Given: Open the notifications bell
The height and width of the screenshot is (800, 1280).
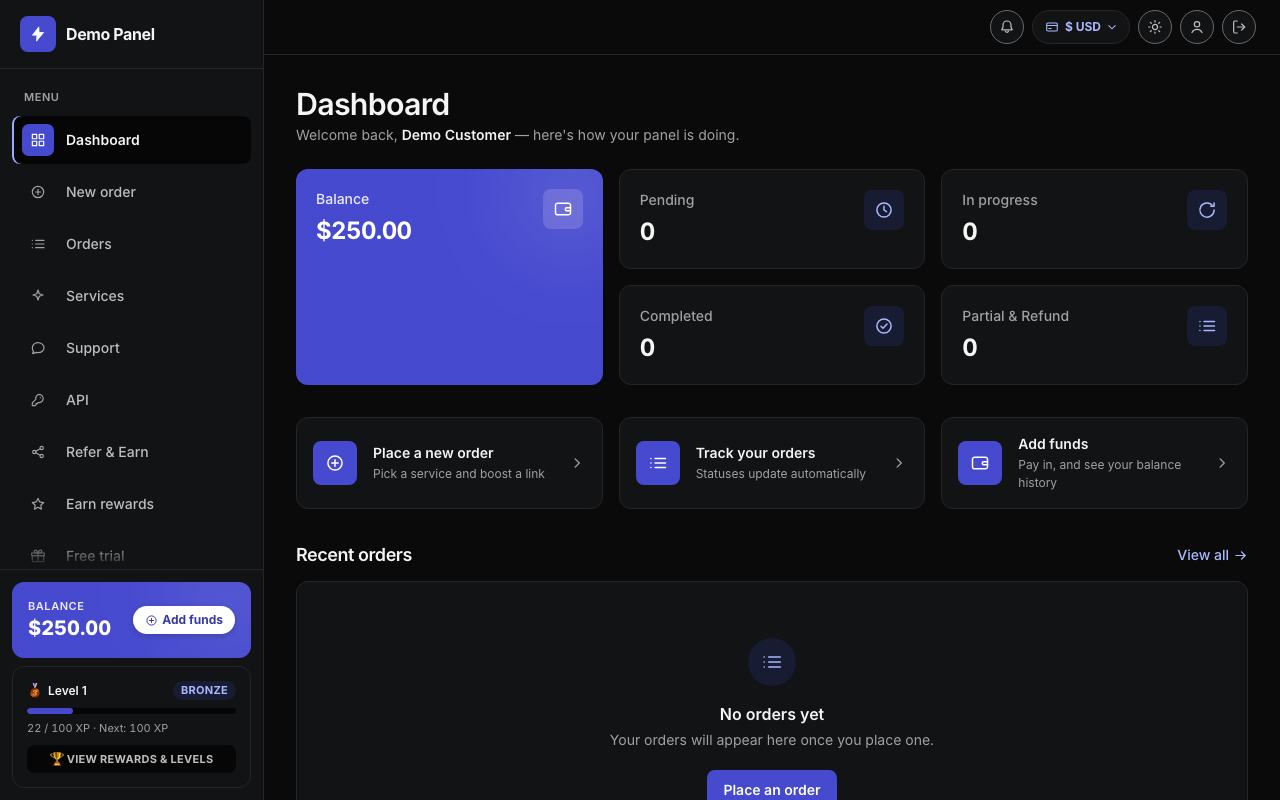Looking at the screenshot, I should [1007, 27].
